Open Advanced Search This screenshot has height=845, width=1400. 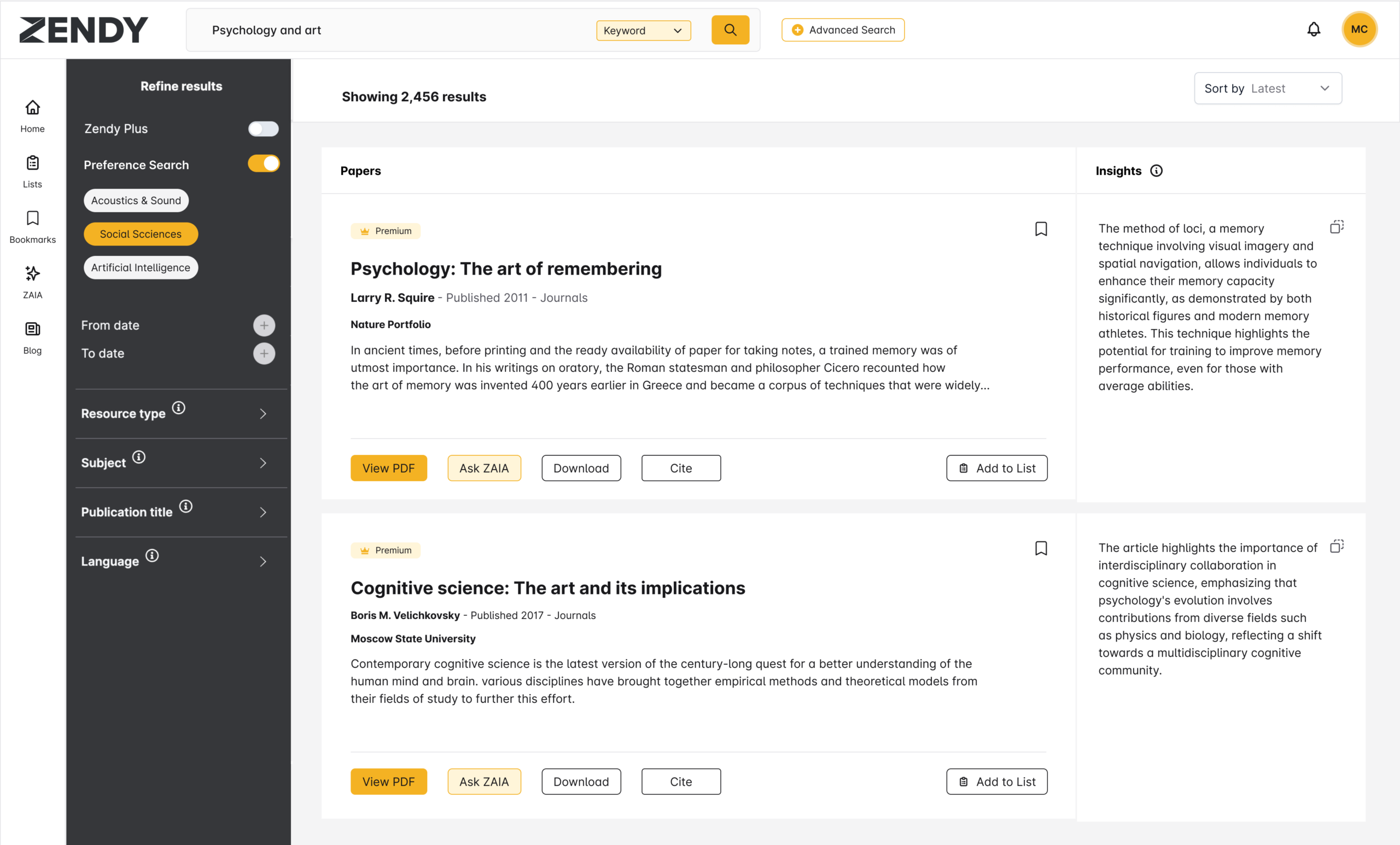pyautogui.click(x=843, y=30)
